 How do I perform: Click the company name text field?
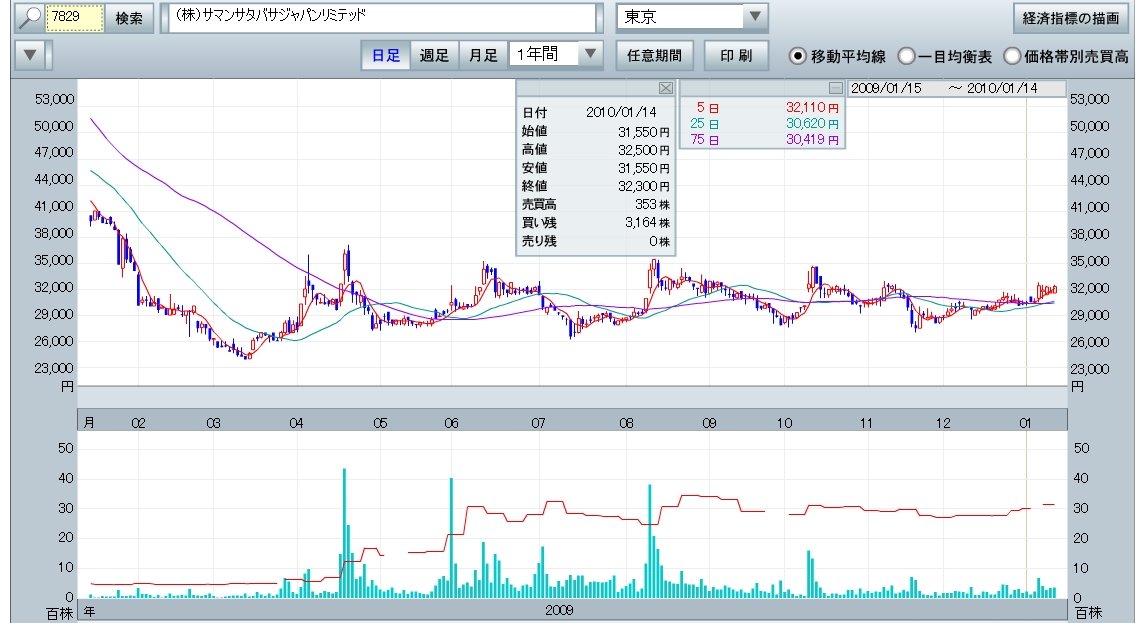tap(380, 18)
